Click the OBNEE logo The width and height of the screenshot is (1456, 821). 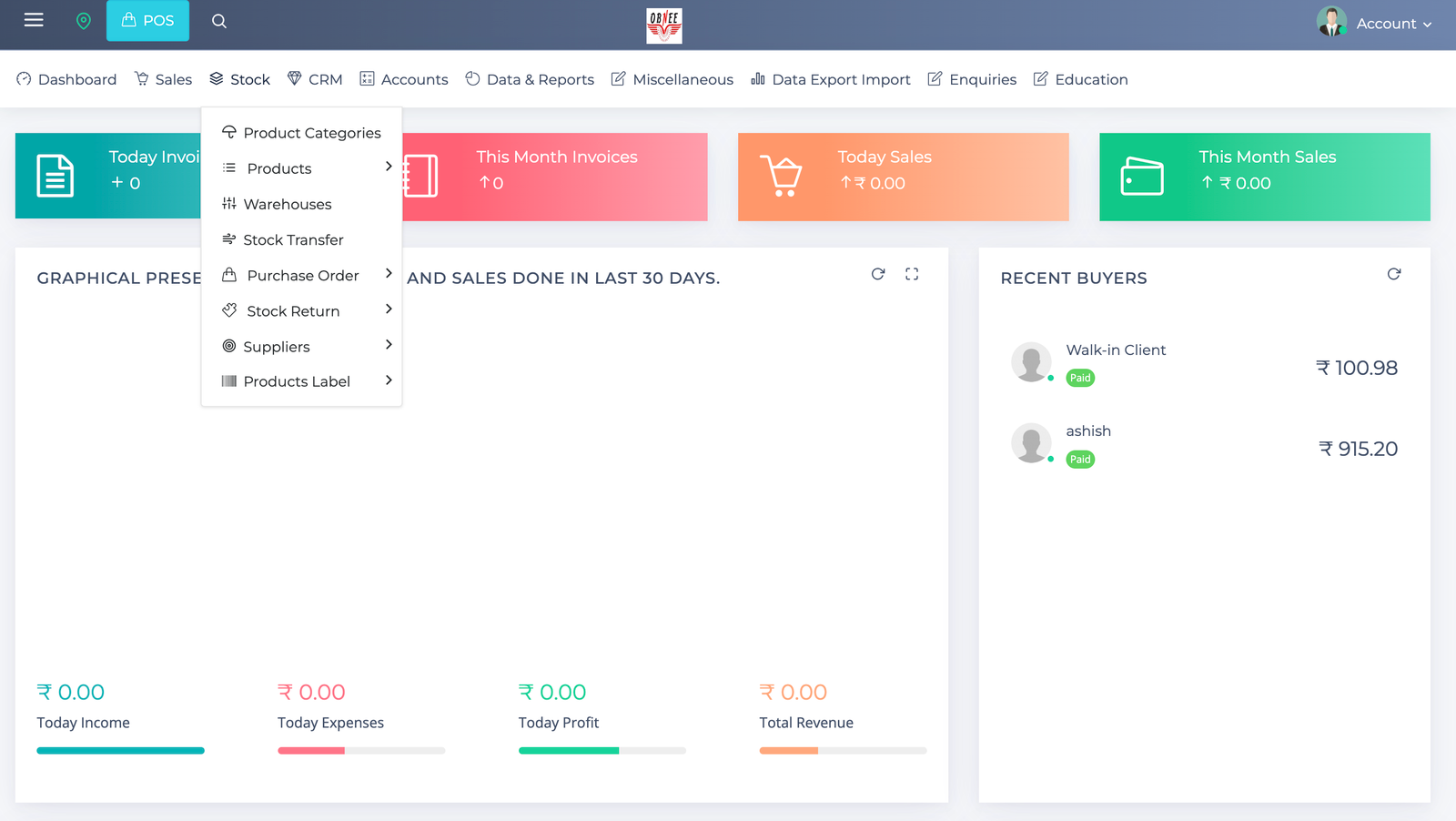coord(663,25)
